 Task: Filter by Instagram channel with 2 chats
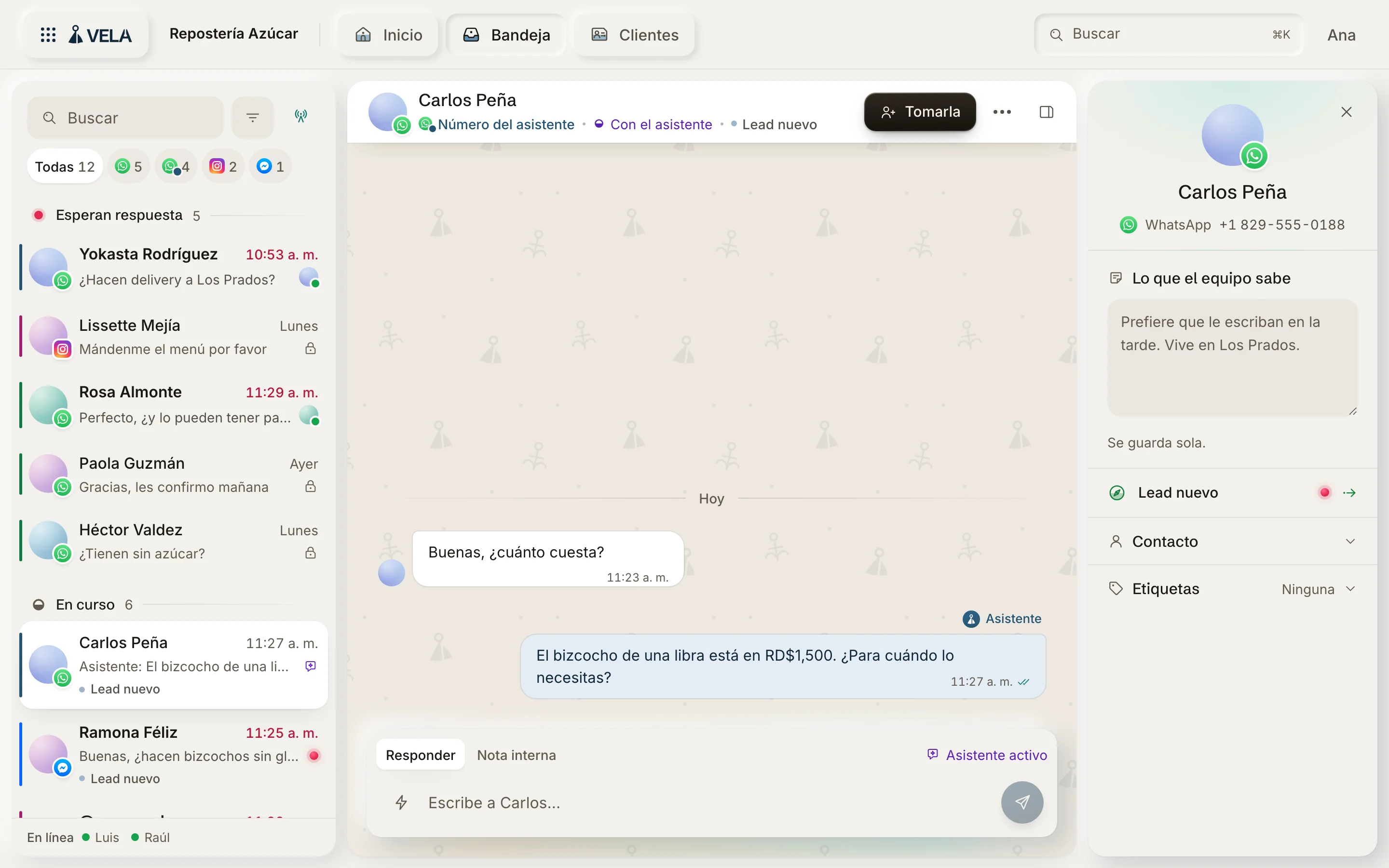tap(223, 166)
